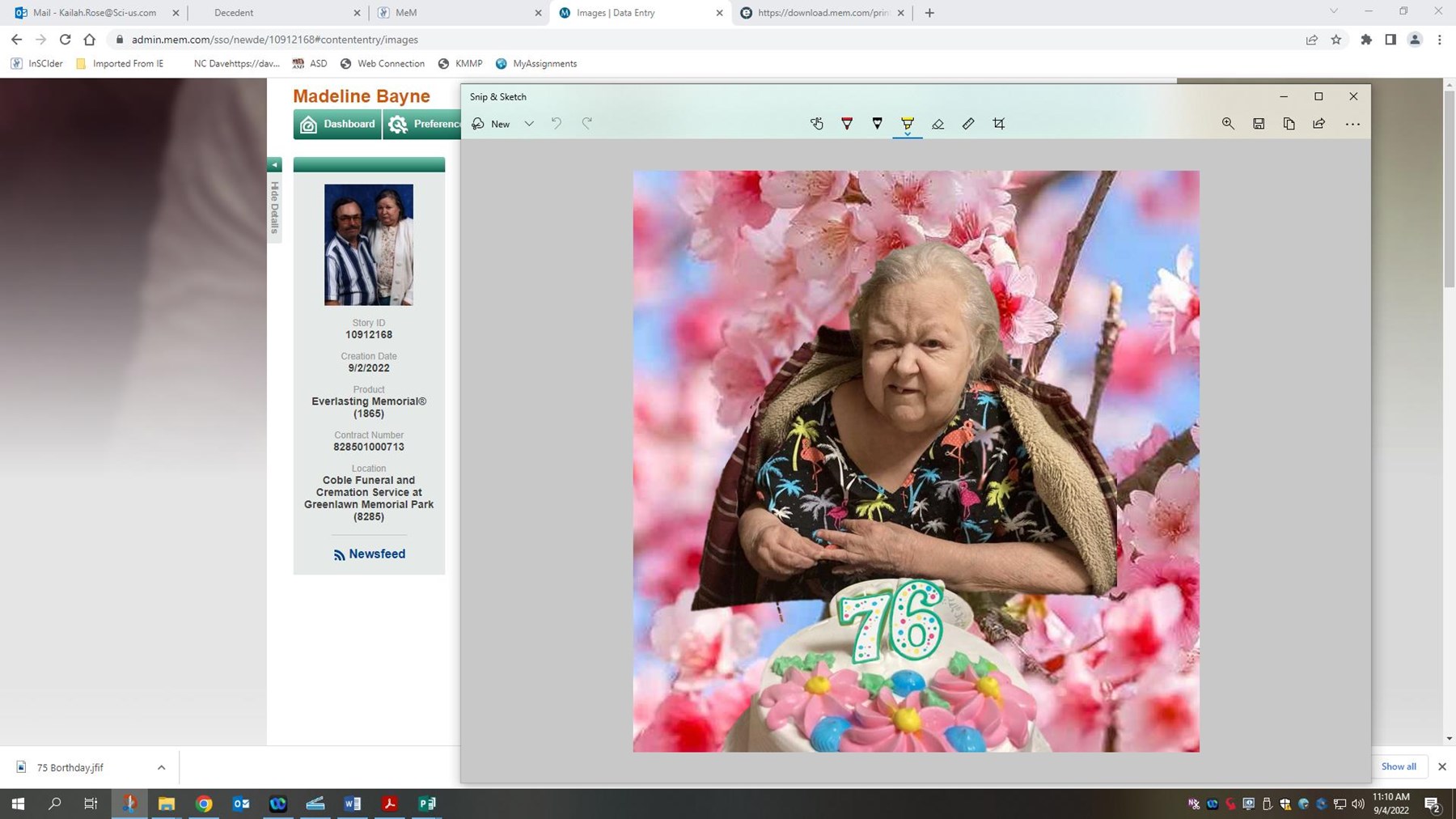Select the eraser tool

[x=938, y=124]
